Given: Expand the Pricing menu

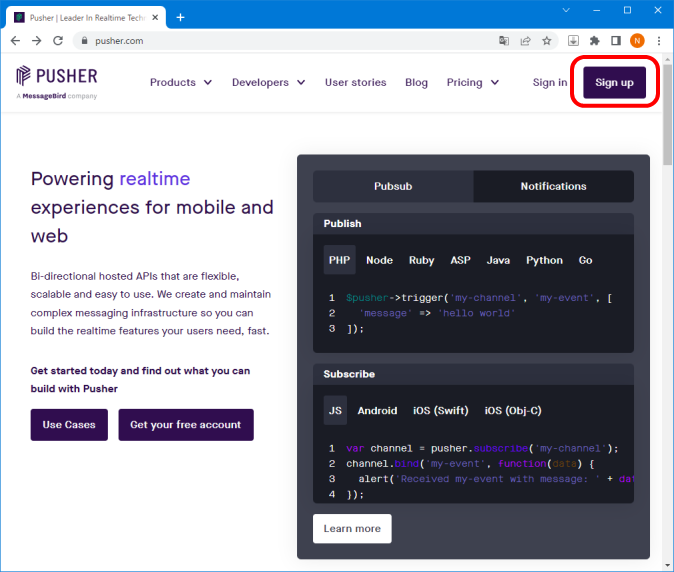Looking at the screenshot, I should pos(473,82).
